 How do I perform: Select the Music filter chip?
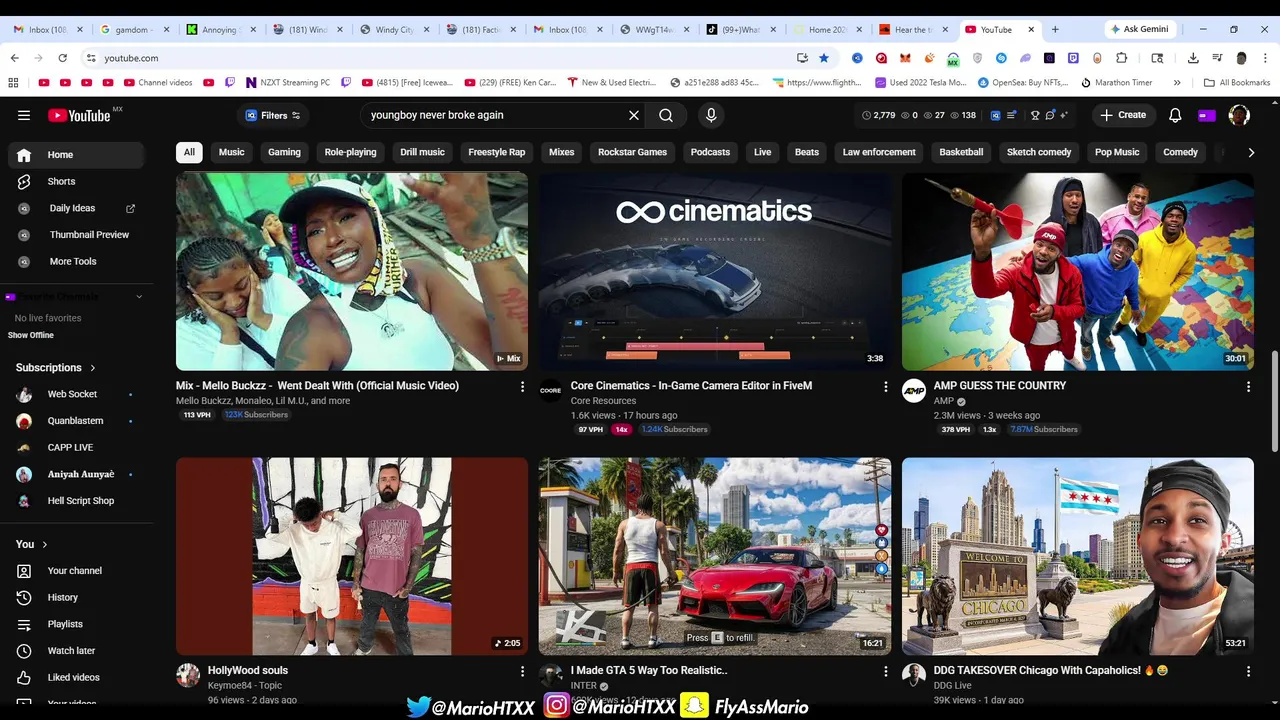point(231,152)
